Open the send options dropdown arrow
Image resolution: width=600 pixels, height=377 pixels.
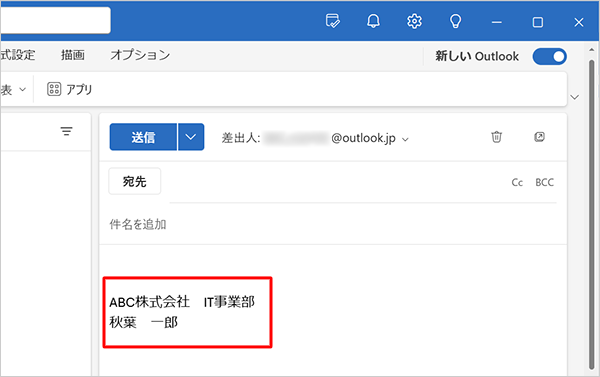191,137
